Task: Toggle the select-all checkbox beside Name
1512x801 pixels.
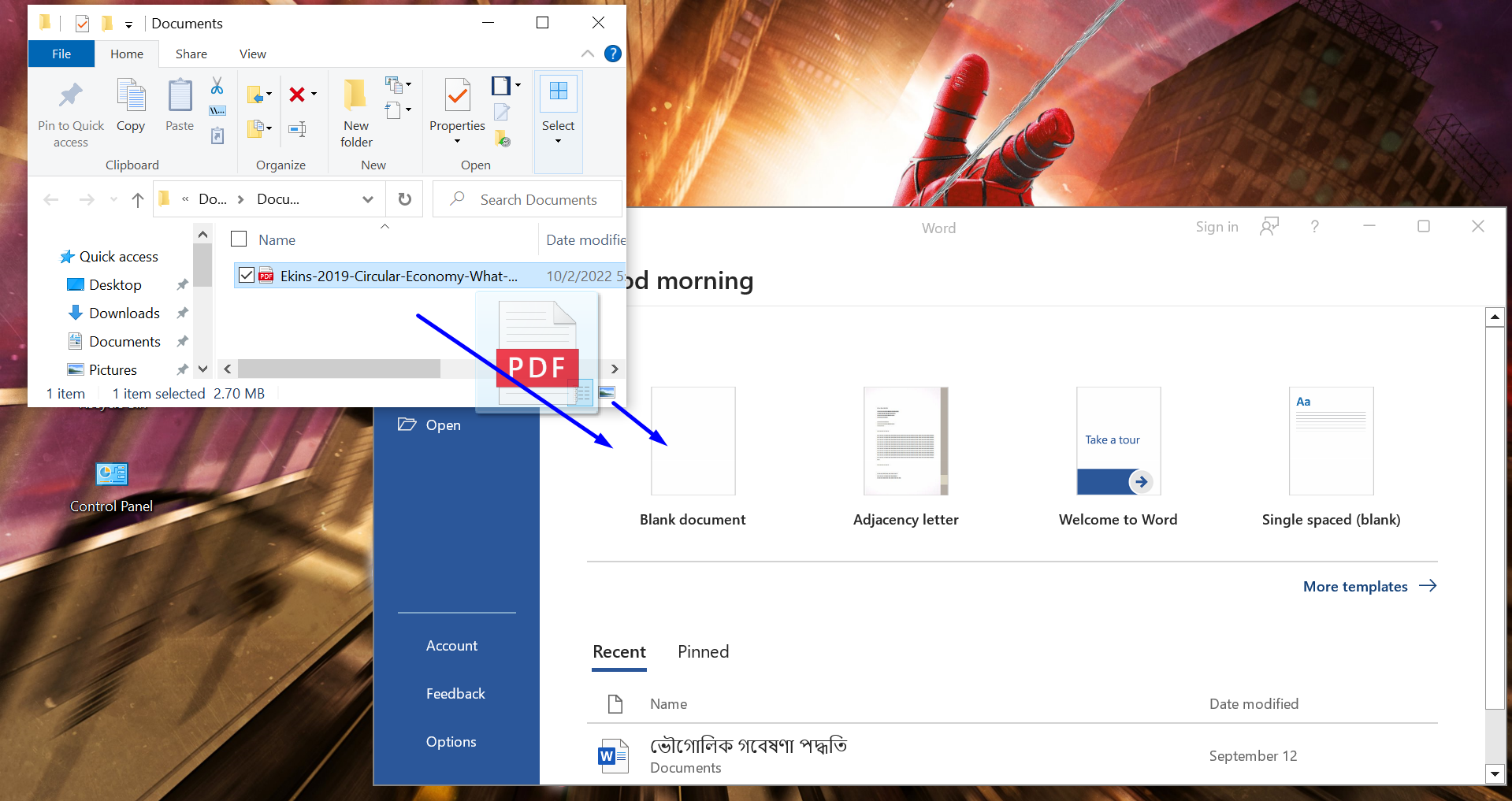Action: point(240,239)
